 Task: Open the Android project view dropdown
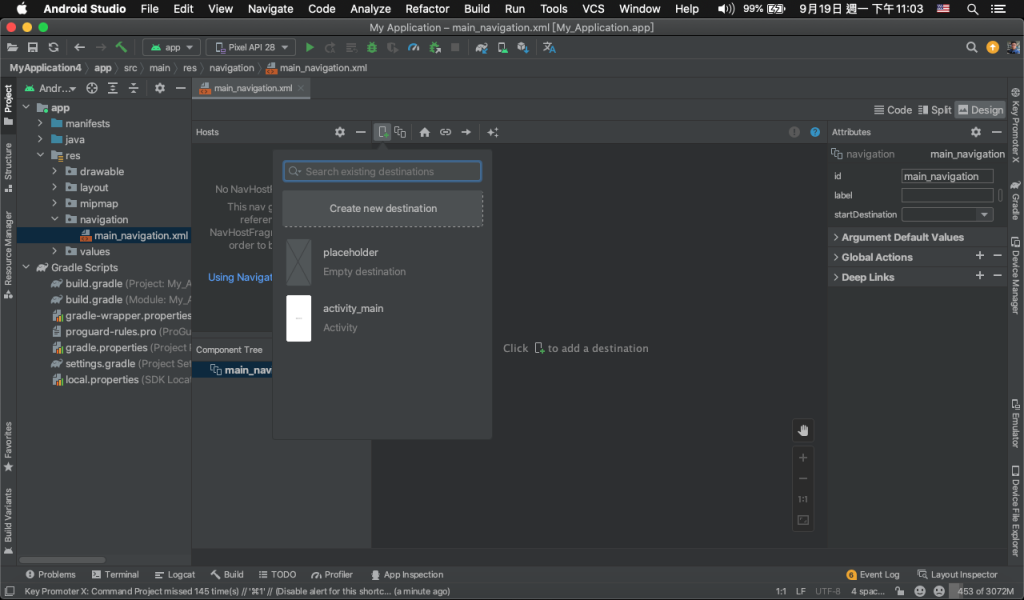click(51, 88)
